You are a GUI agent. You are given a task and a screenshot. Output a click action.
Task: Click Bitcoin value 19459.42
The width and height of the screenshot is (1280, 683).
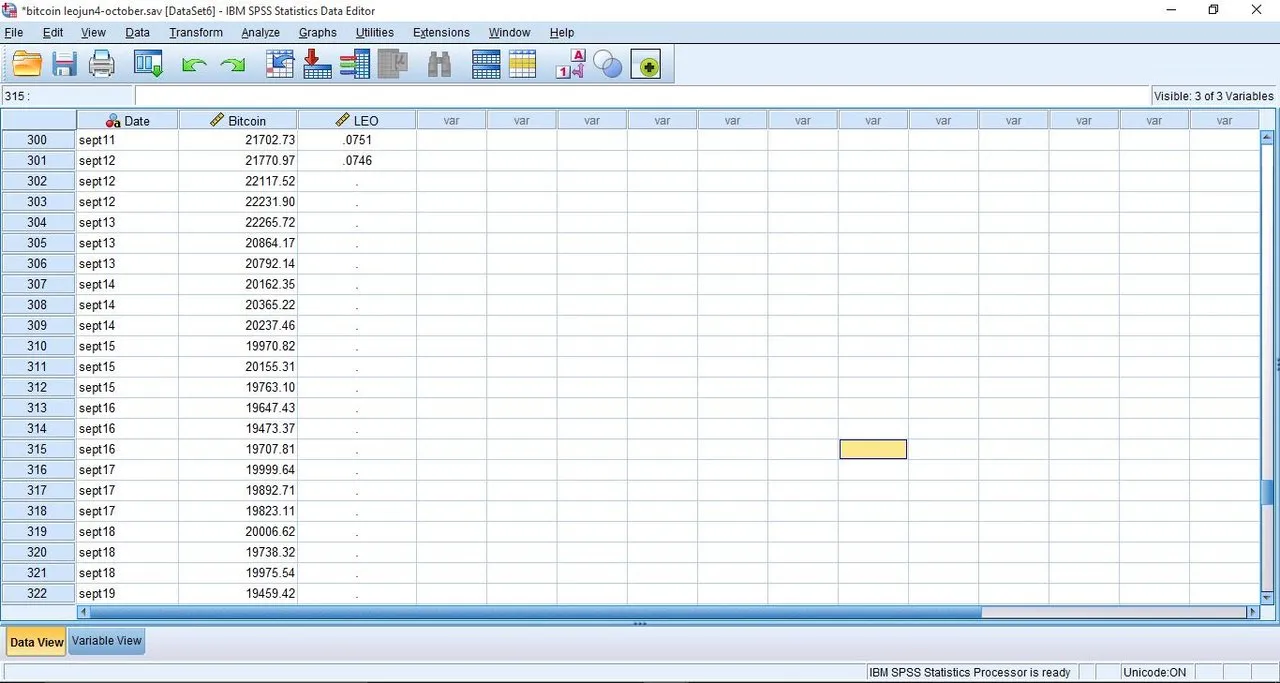click(x=238, y=593)
